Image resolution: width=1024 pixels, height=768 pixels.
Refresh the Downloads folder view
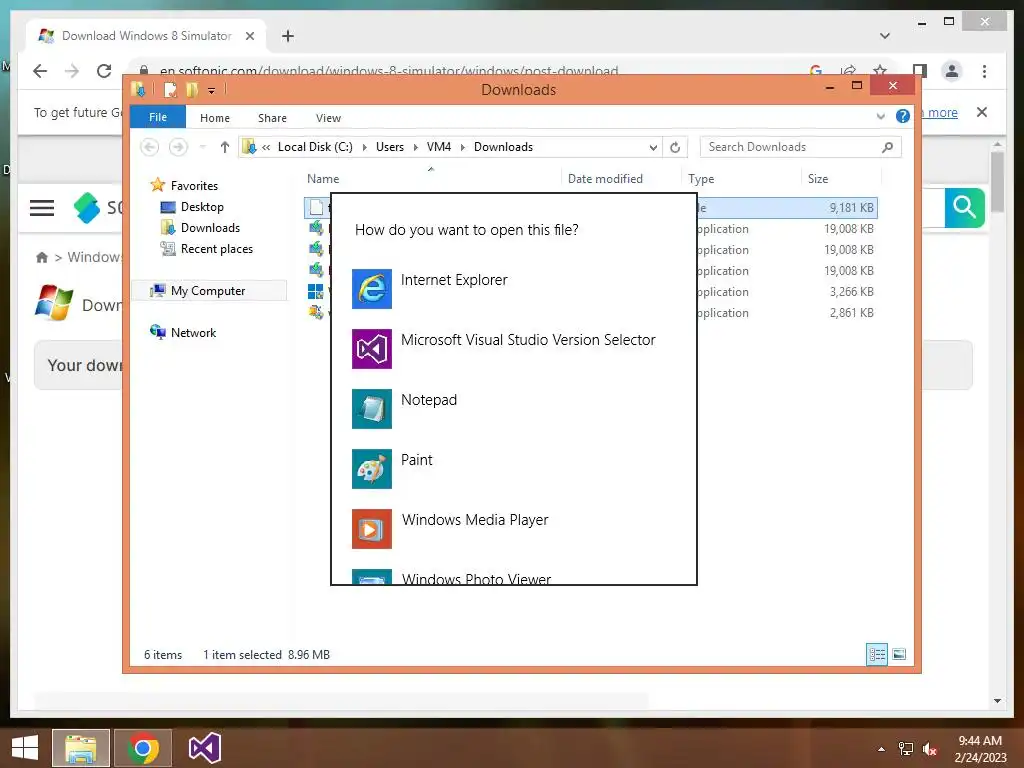(x=675, y=148)
